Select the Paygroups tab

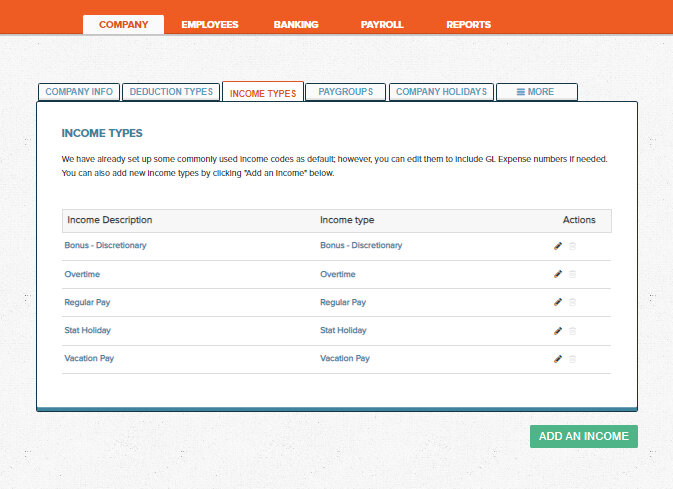coord(345,92)
